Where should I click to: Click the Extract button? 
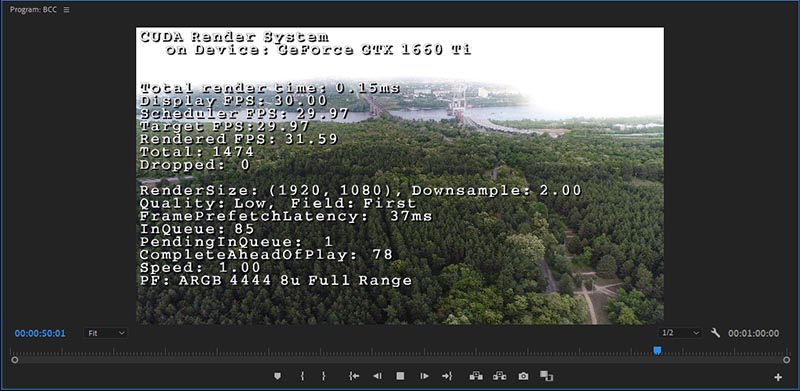(x=499, y=376)
